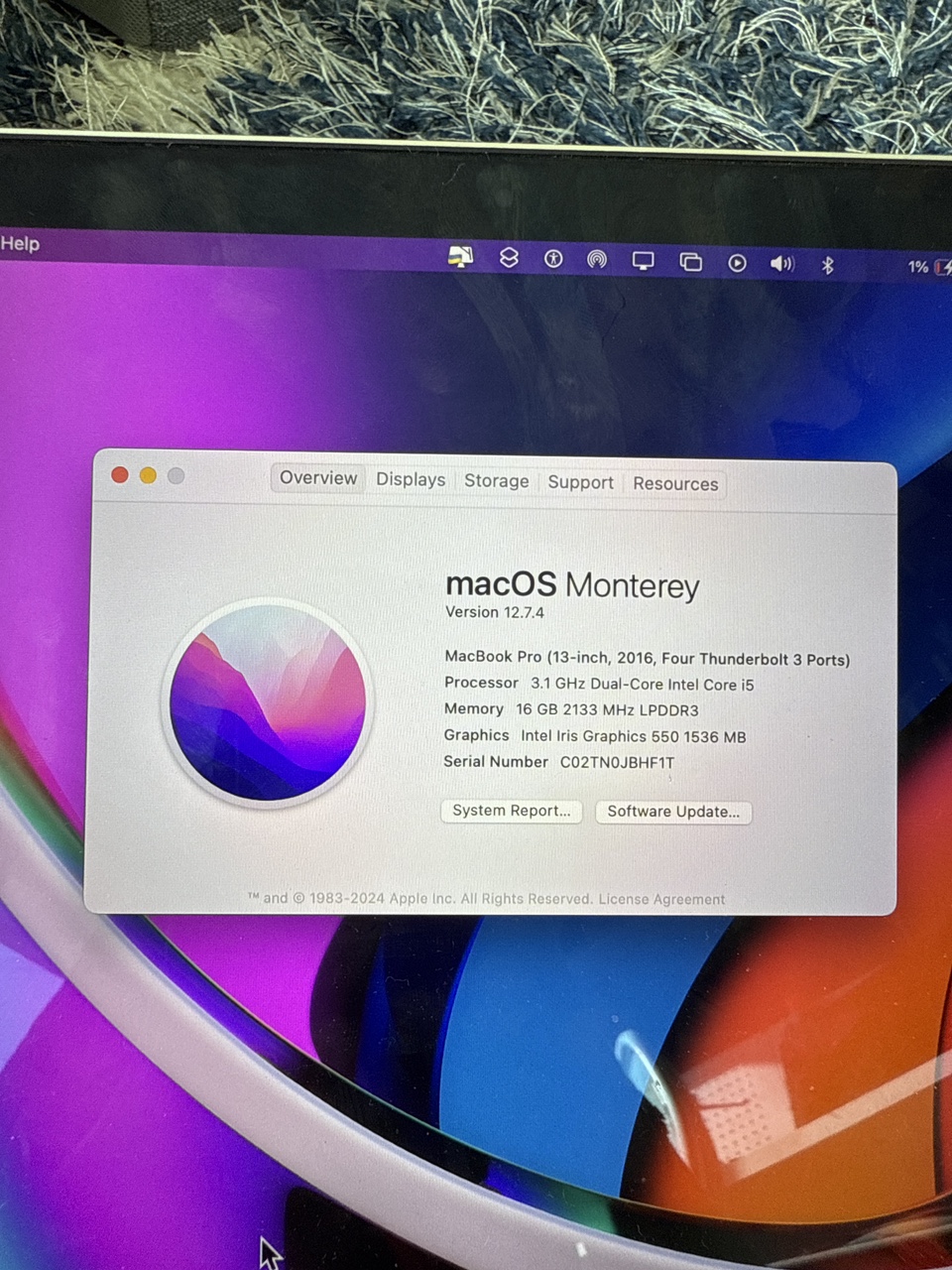
Task: Open Accessibility shortcuts menu bar icon
Action: click(553, 259)
